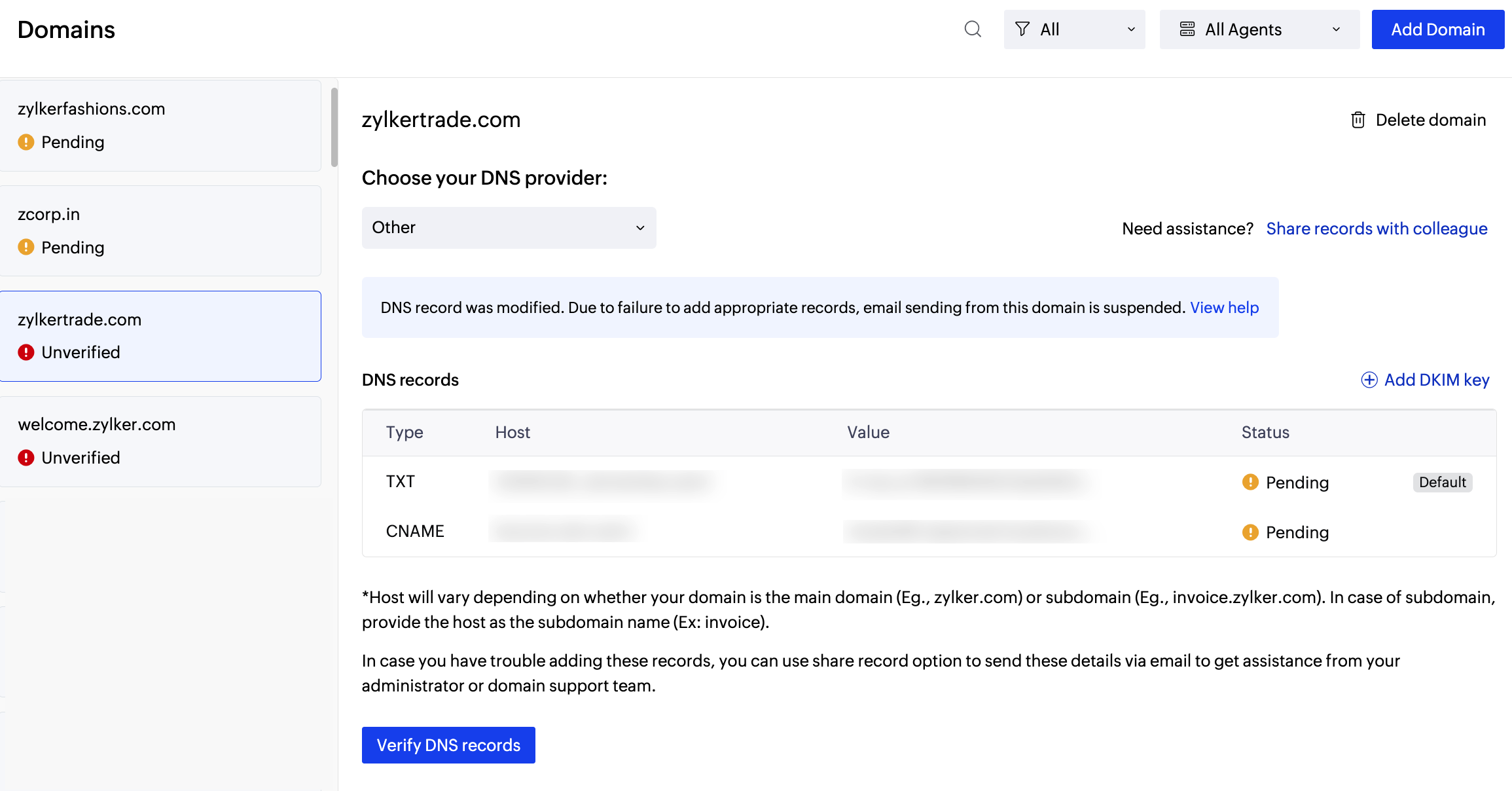The image size is (1512, 791).
Task: Click the pending status indicator on the CNAME record
Action: click(1250, 532)
